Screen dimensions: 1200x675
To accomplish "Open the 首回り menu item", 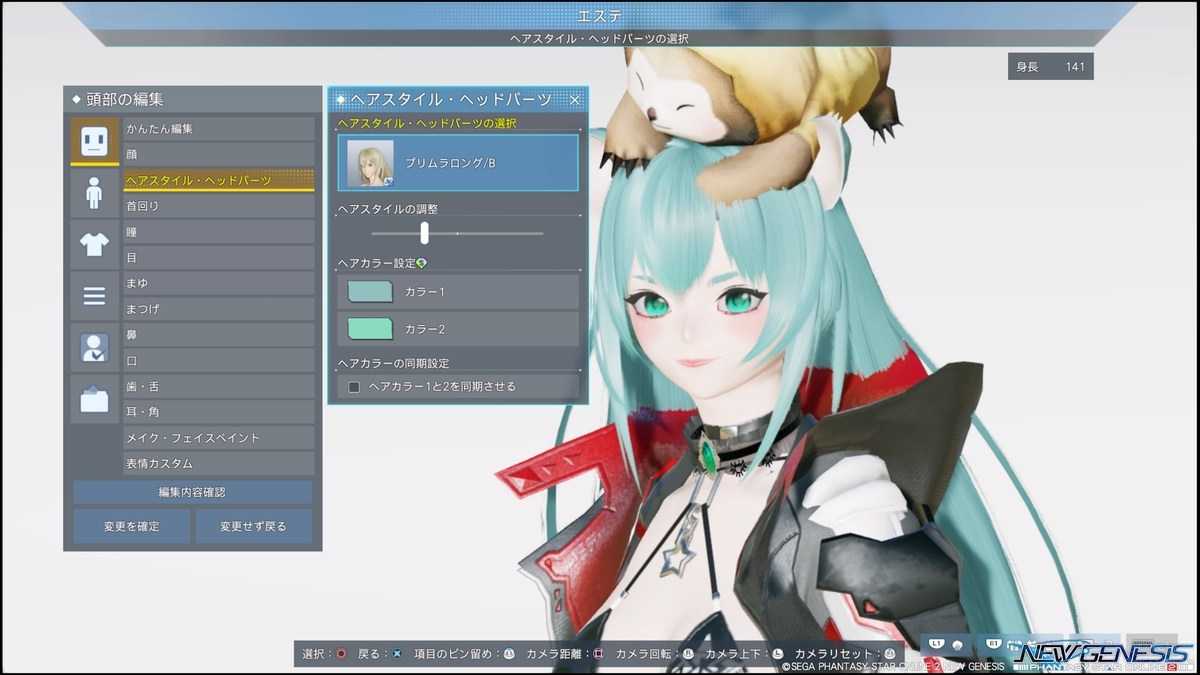I will (x=219, y=206).
